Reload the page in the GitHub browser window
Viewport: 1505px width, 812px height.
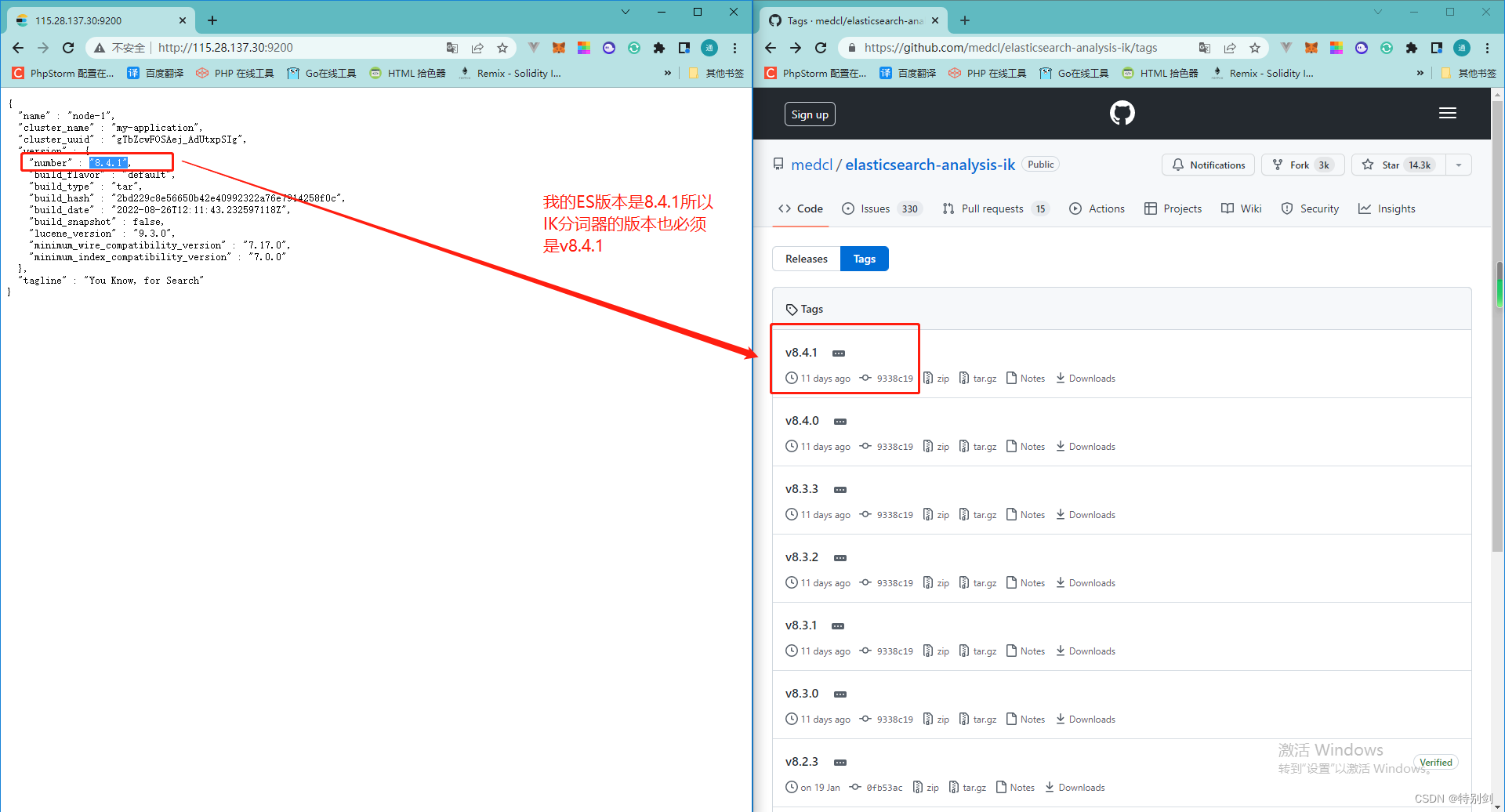[821, 48]
